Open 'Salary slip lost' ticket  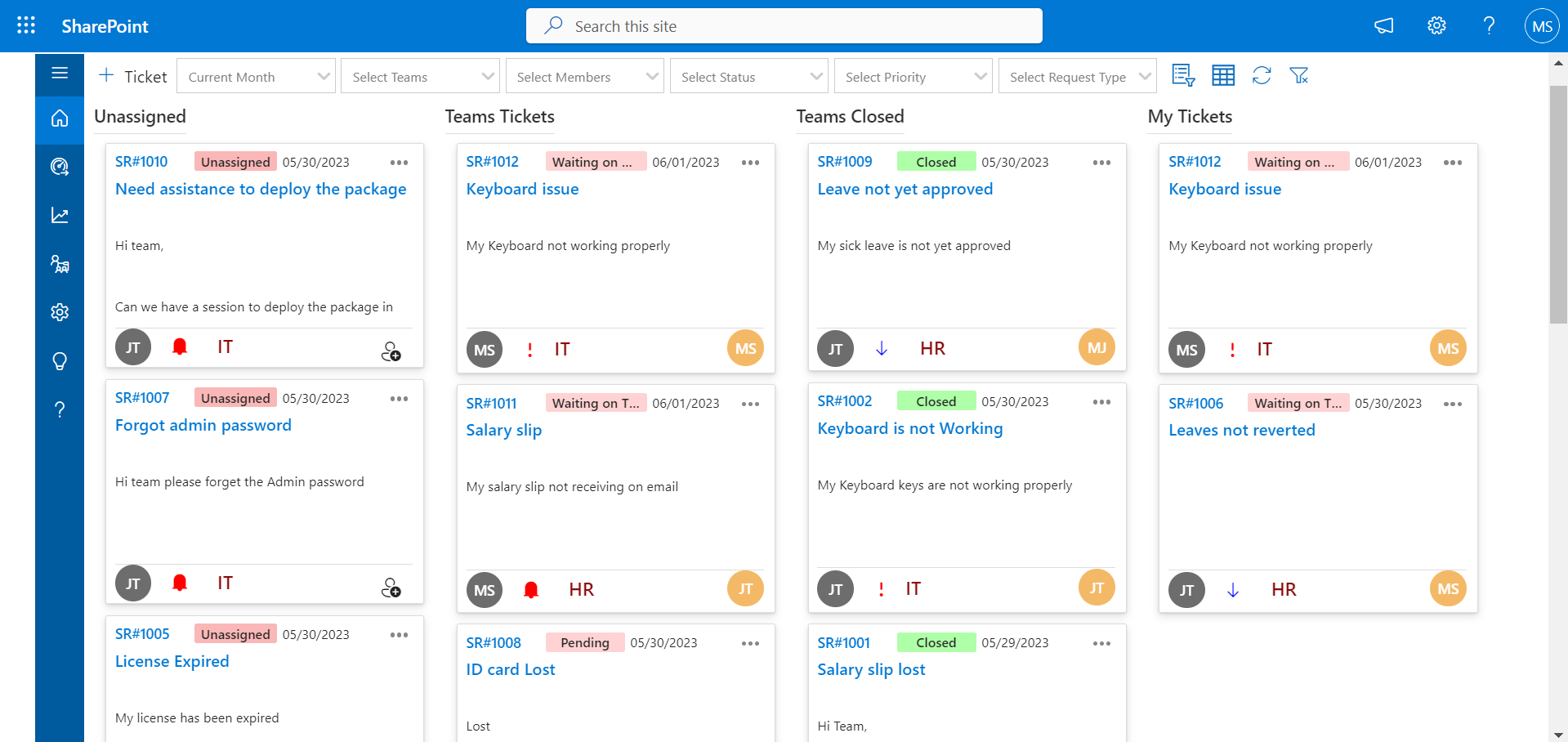(x=872, y=670)
